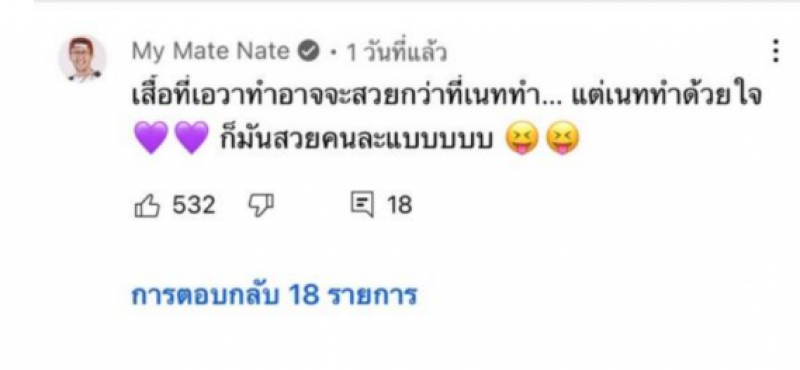Click the gray divider line above comment
Screen dimensions: 800x370
tap(416, 2)
